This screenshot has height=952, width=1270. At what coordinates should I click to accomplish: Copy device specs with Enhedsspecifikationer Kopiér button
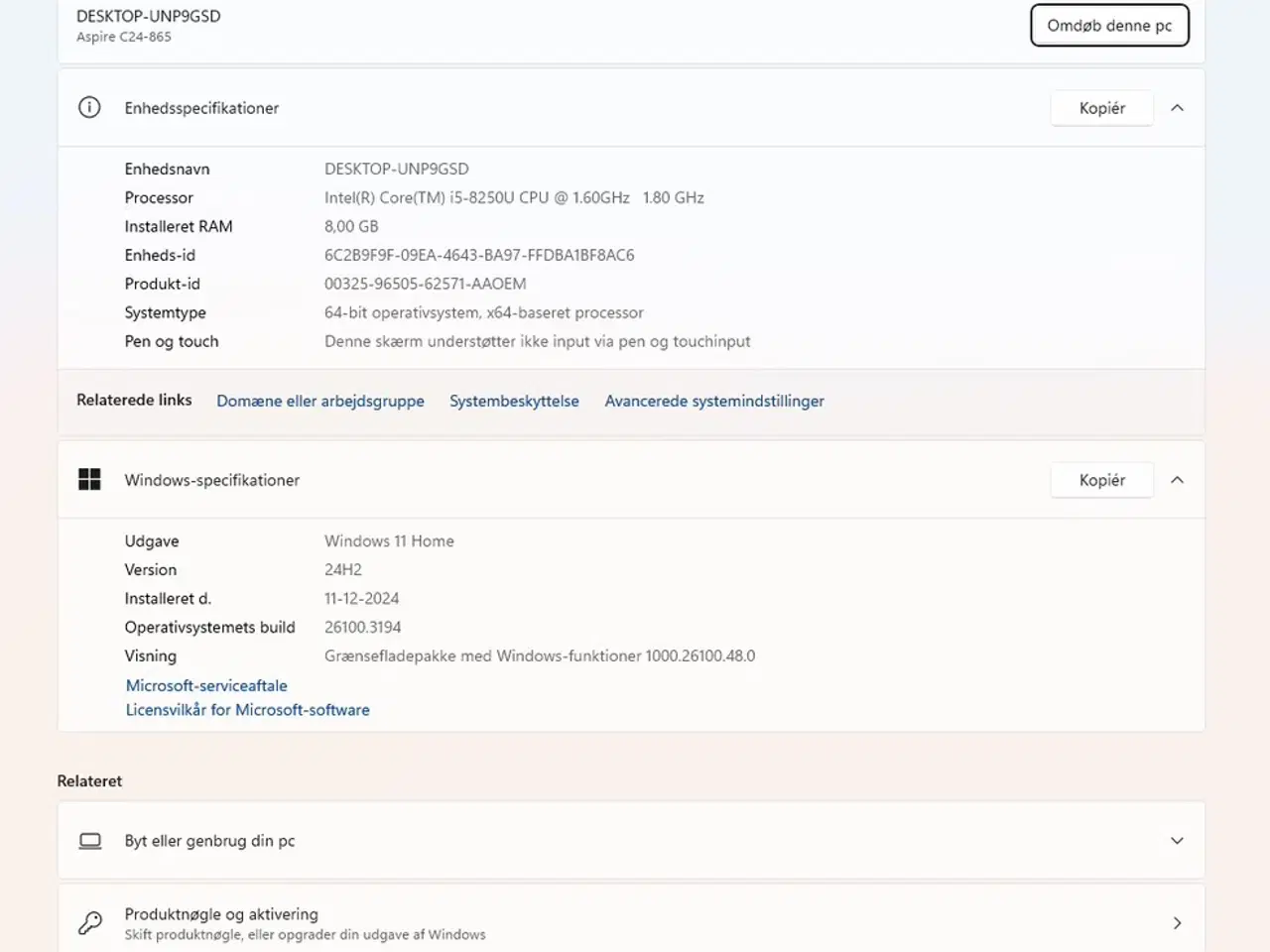point(1101,108)
